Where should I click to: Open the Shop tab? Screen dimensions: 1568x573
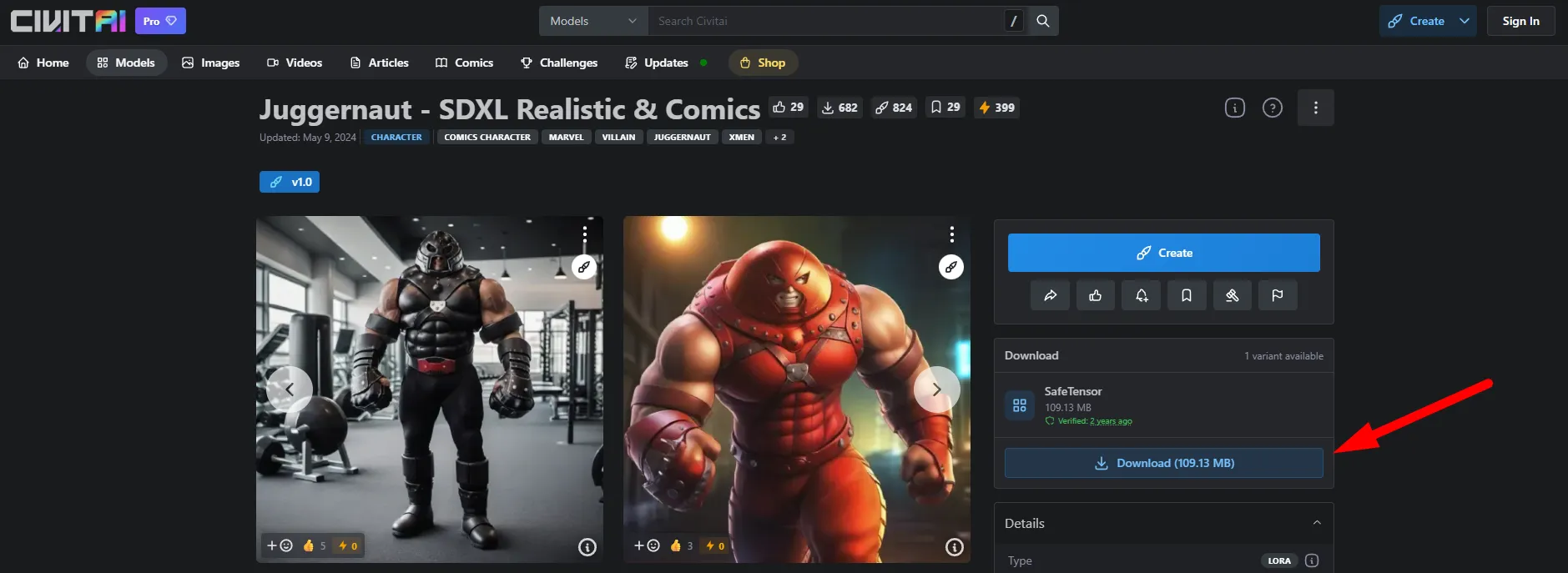763,63
